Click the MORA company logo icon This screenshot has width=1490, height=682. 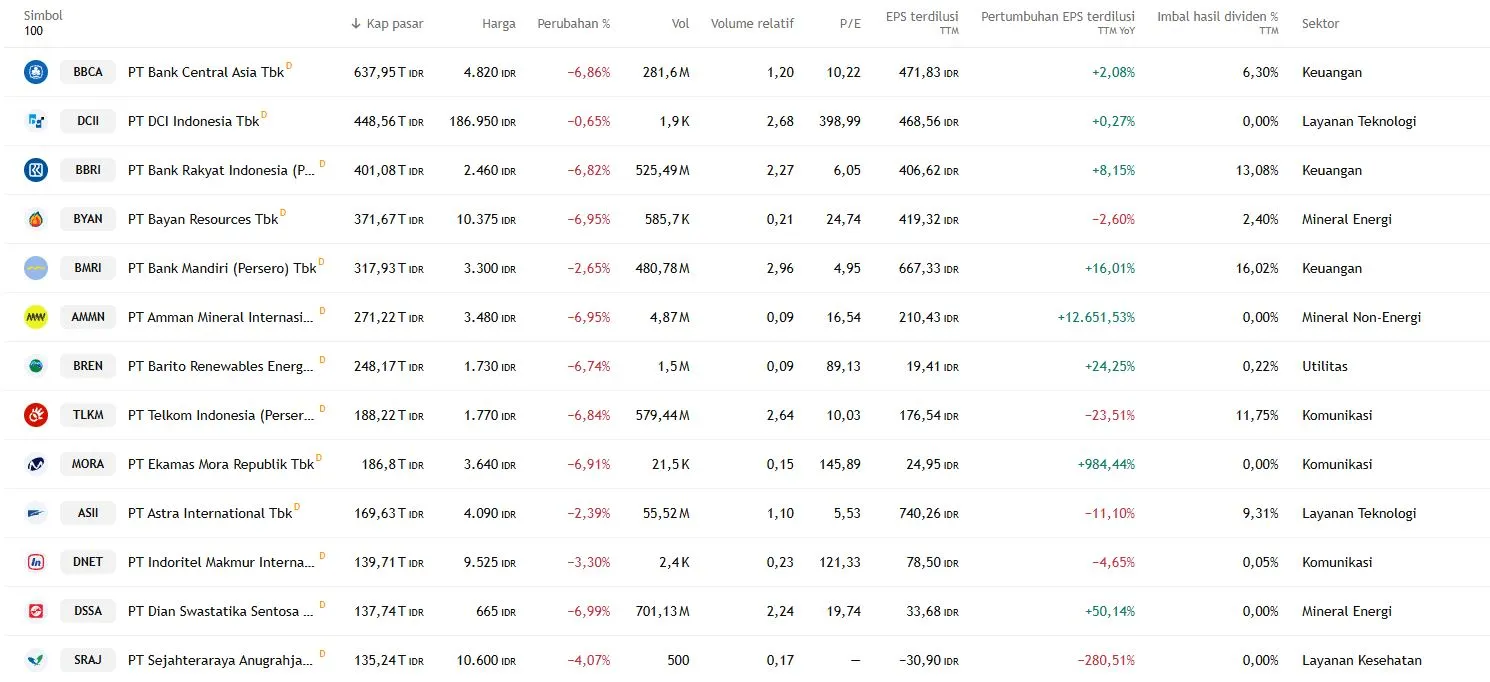(36, 464)
